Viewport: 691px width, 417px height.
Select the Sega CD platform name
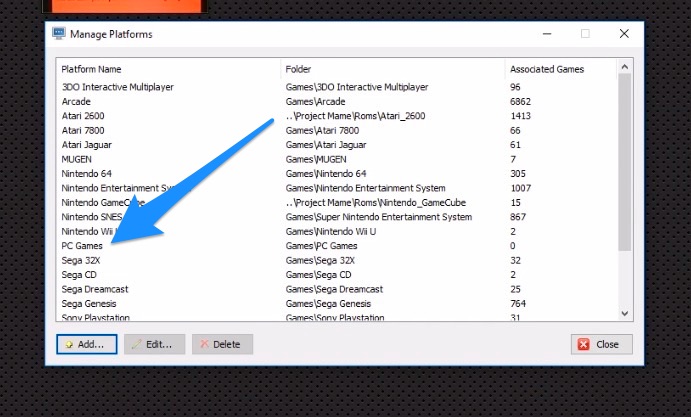point(79,275)
